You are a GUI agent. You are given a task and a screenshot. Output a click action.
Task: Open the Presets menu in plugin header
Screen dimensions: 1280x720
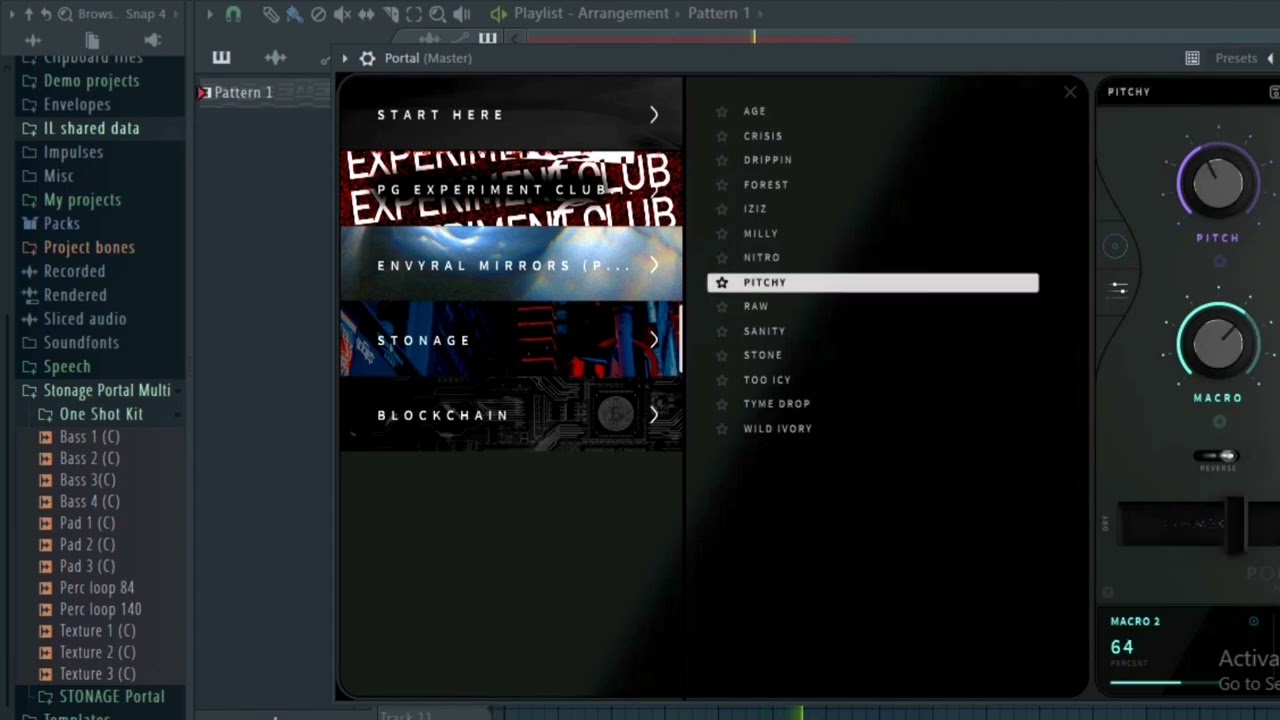click(x=1236, y=58)
